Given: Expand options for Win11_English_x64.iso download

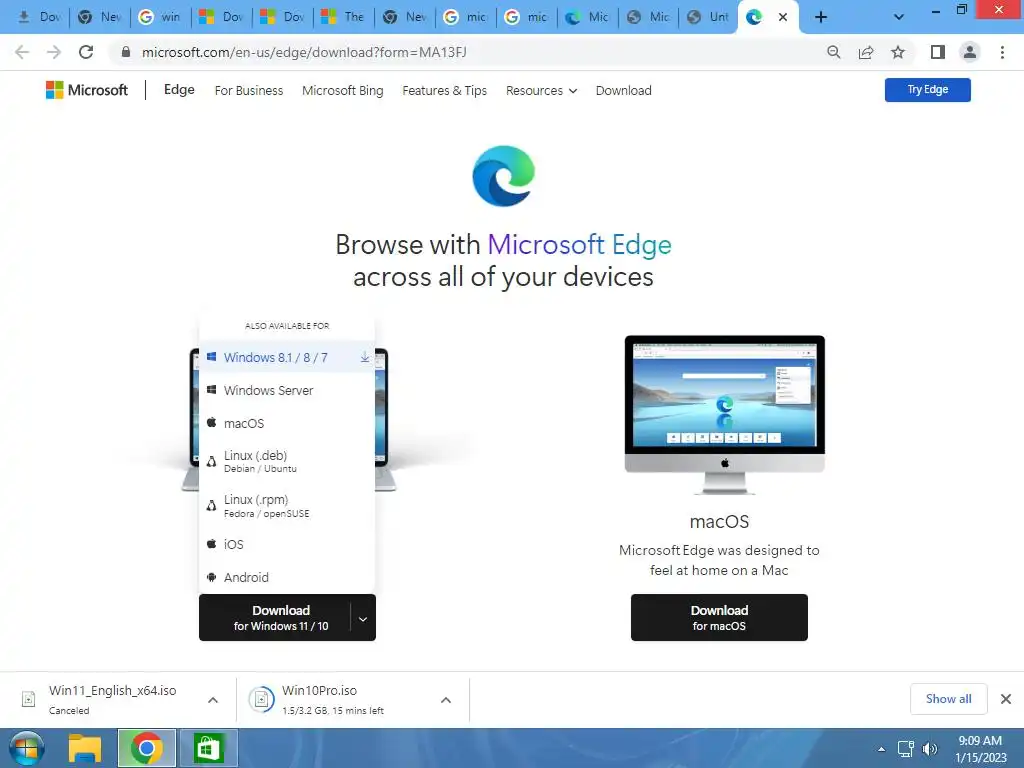Looking at the screenshot, I should click(213, 699).
